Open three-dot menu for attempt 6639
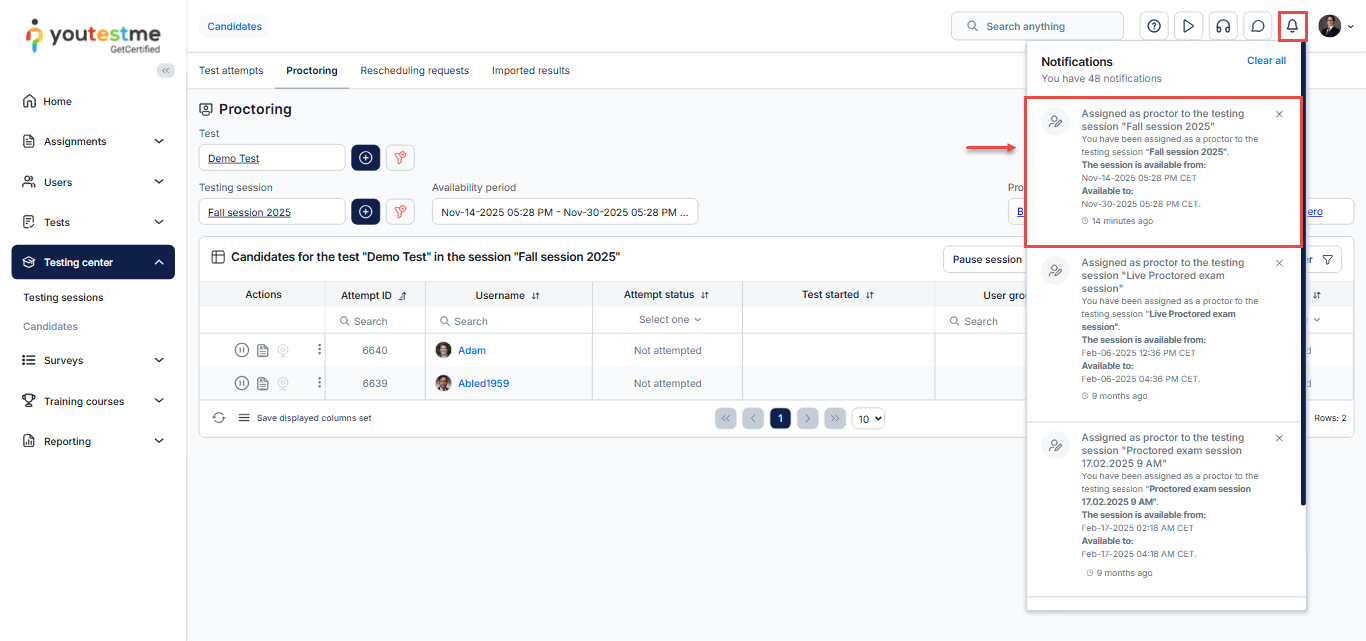 320,383
